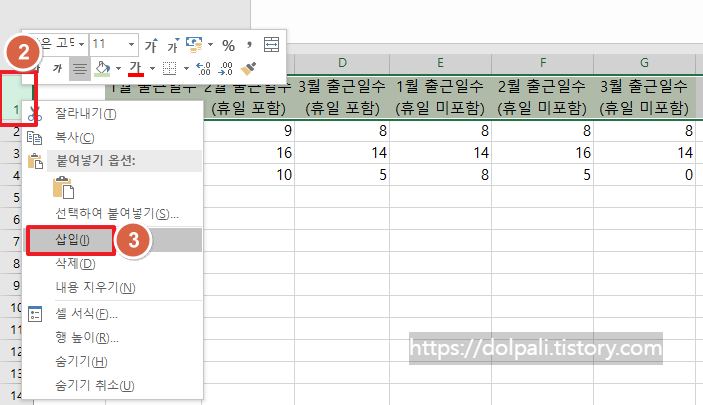Open the borders icon in the mini toolbar
703x405 pixels.
[169, 69]
